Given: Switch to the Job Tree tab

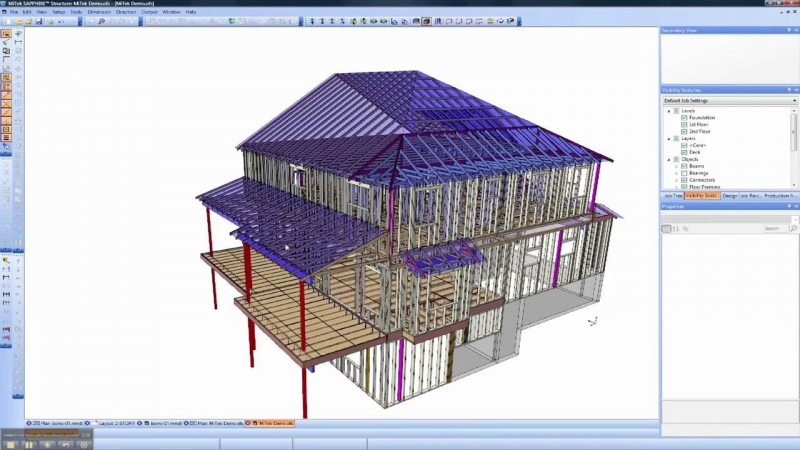Looking at the screenshot, I should pos(672,195).
